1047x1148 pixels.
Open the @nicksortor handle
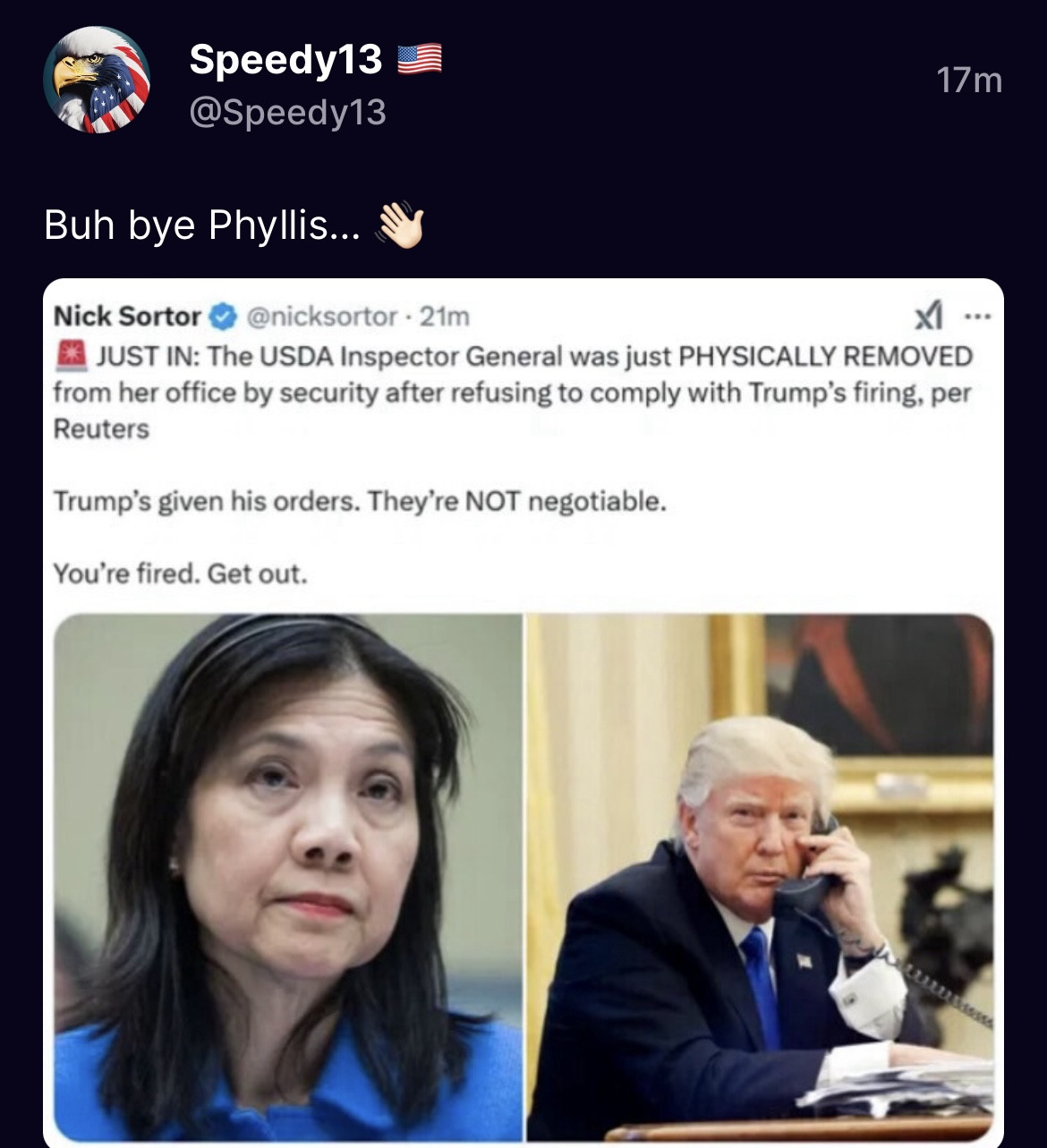tap(321, 316)
